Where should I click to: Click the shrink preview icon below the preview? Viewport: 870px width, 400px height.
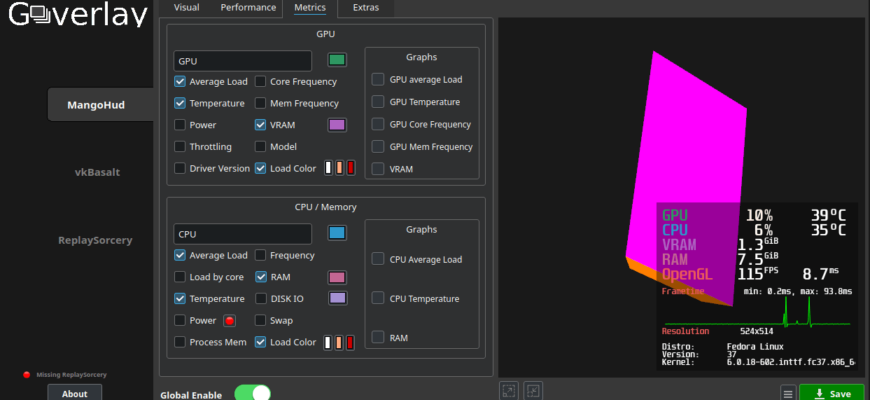533,391
